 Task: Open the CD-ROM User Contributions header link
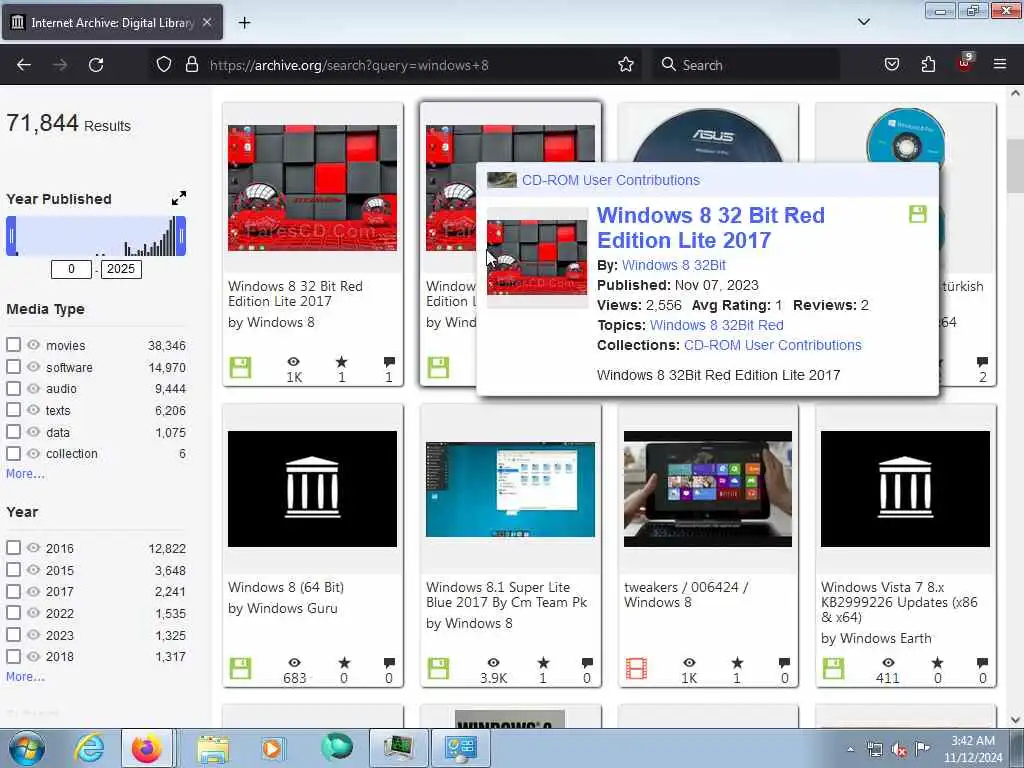(611, 180)
